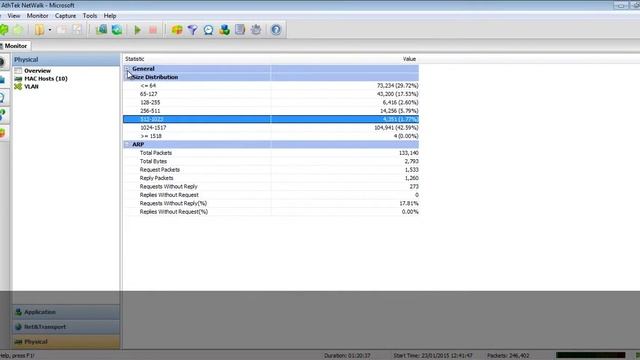The height and width of the screenshot is (360, 640).
Task: Click the blue Help question mark icon
Action: (x=276, y=30)
